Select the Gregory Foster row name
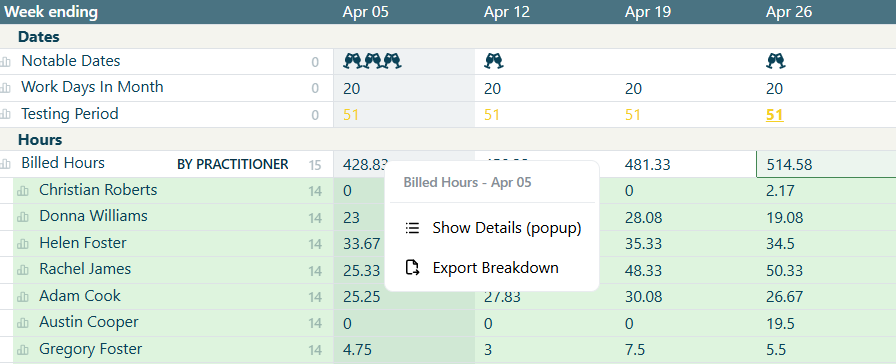This screenshot has height=364, width=896. (x=90, y=349)
